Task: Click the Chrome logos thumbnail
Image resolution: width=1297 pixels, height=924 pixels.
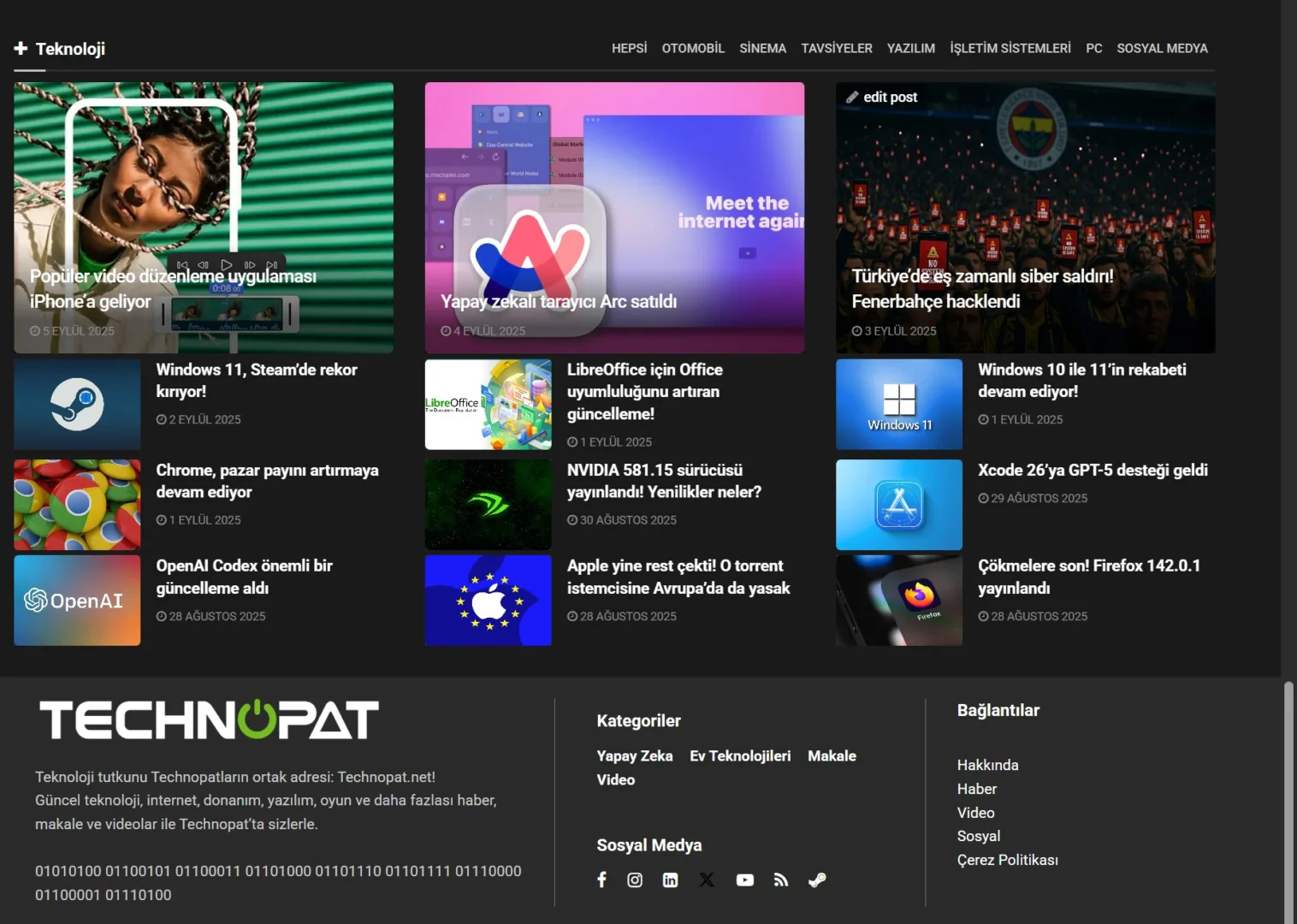Action: point(77,505)
